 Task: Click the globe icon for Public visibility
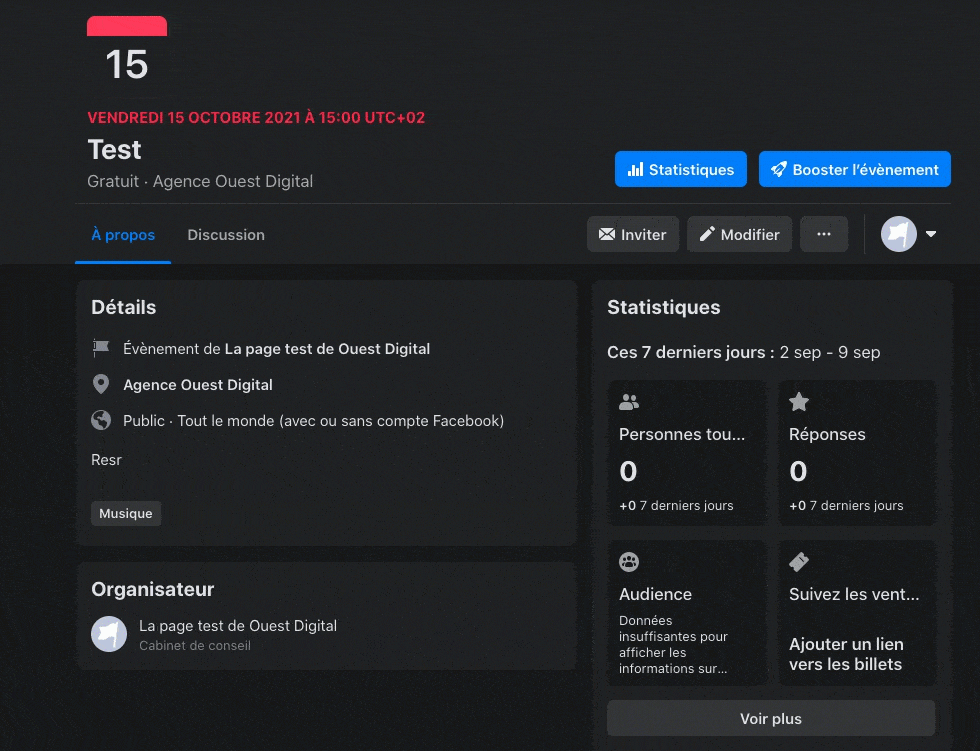101,420
